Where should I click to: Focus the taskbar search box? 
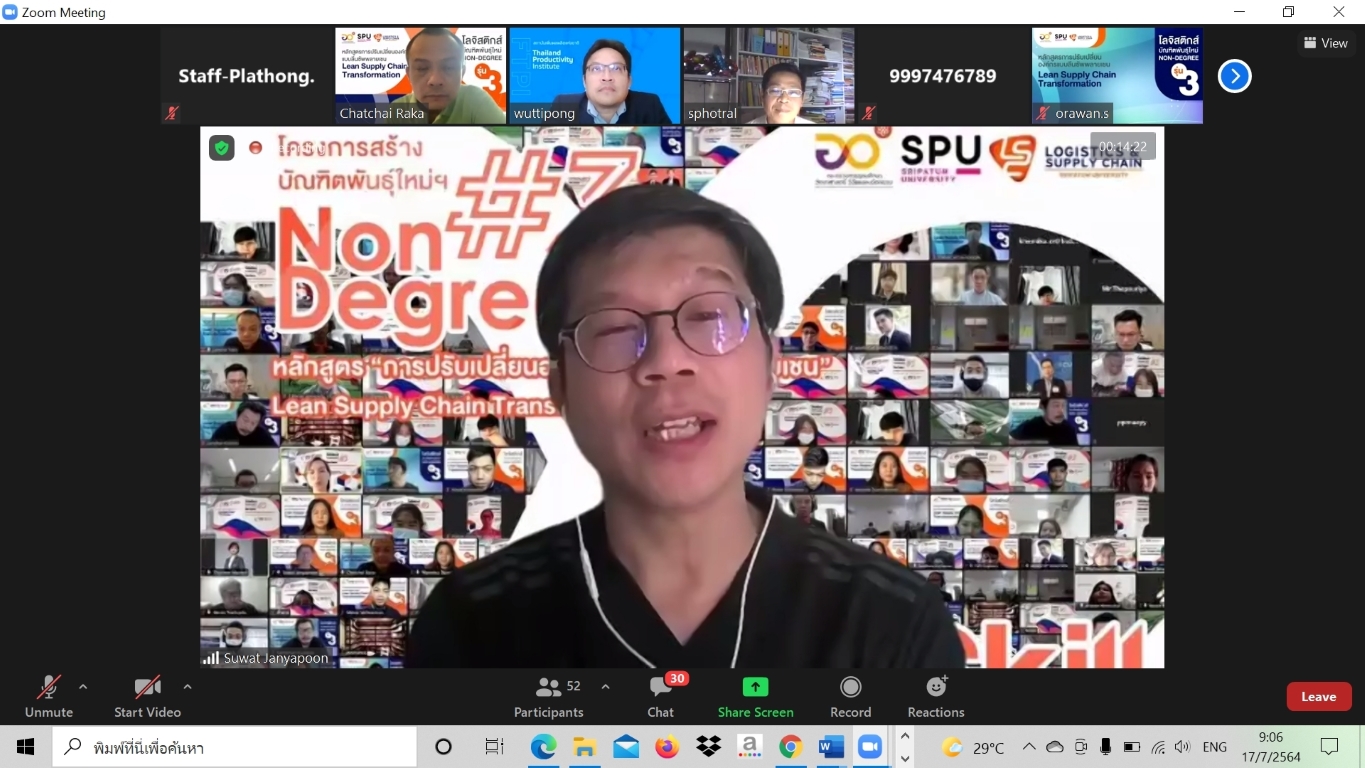pyautogui.click(x=234, y=747)
